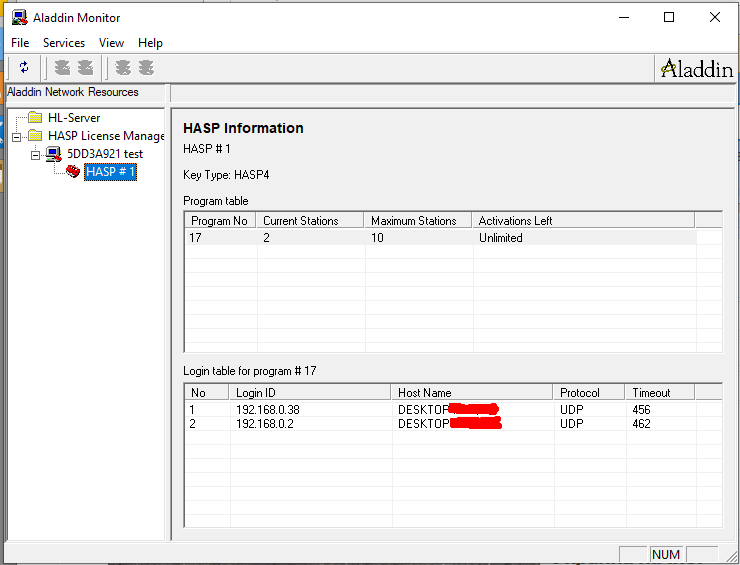The height and width of the screenshot is (565, 740).
Task: Select login 192.168.0.2
Action: click(x=265, y=424)
